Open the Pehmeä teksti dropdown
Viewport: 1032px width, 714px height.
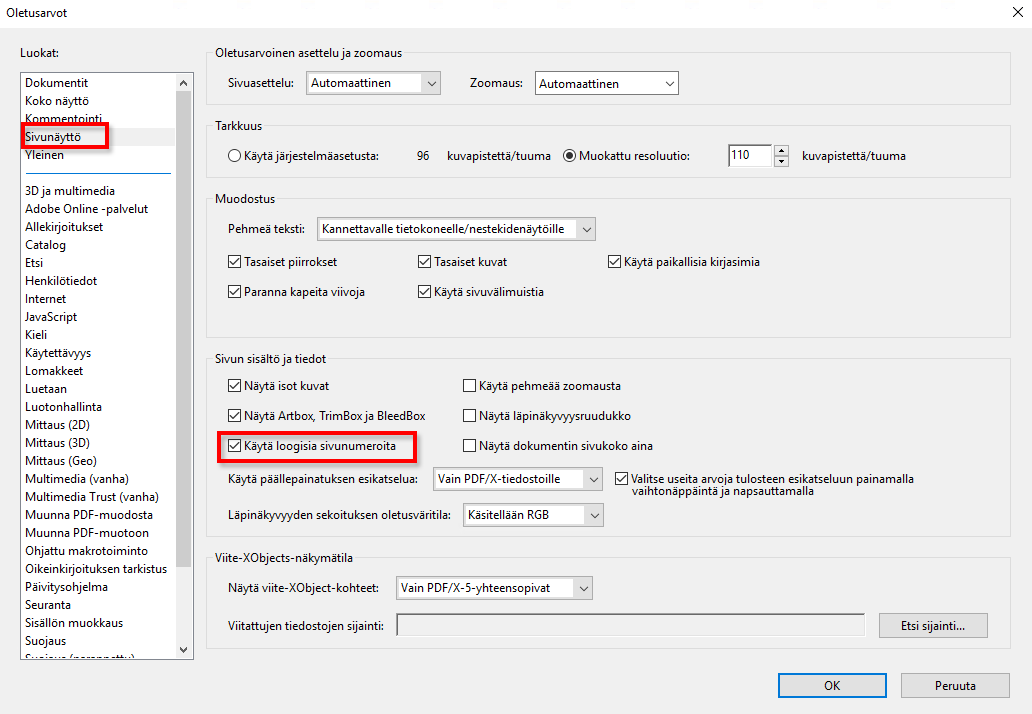point(456,229)
